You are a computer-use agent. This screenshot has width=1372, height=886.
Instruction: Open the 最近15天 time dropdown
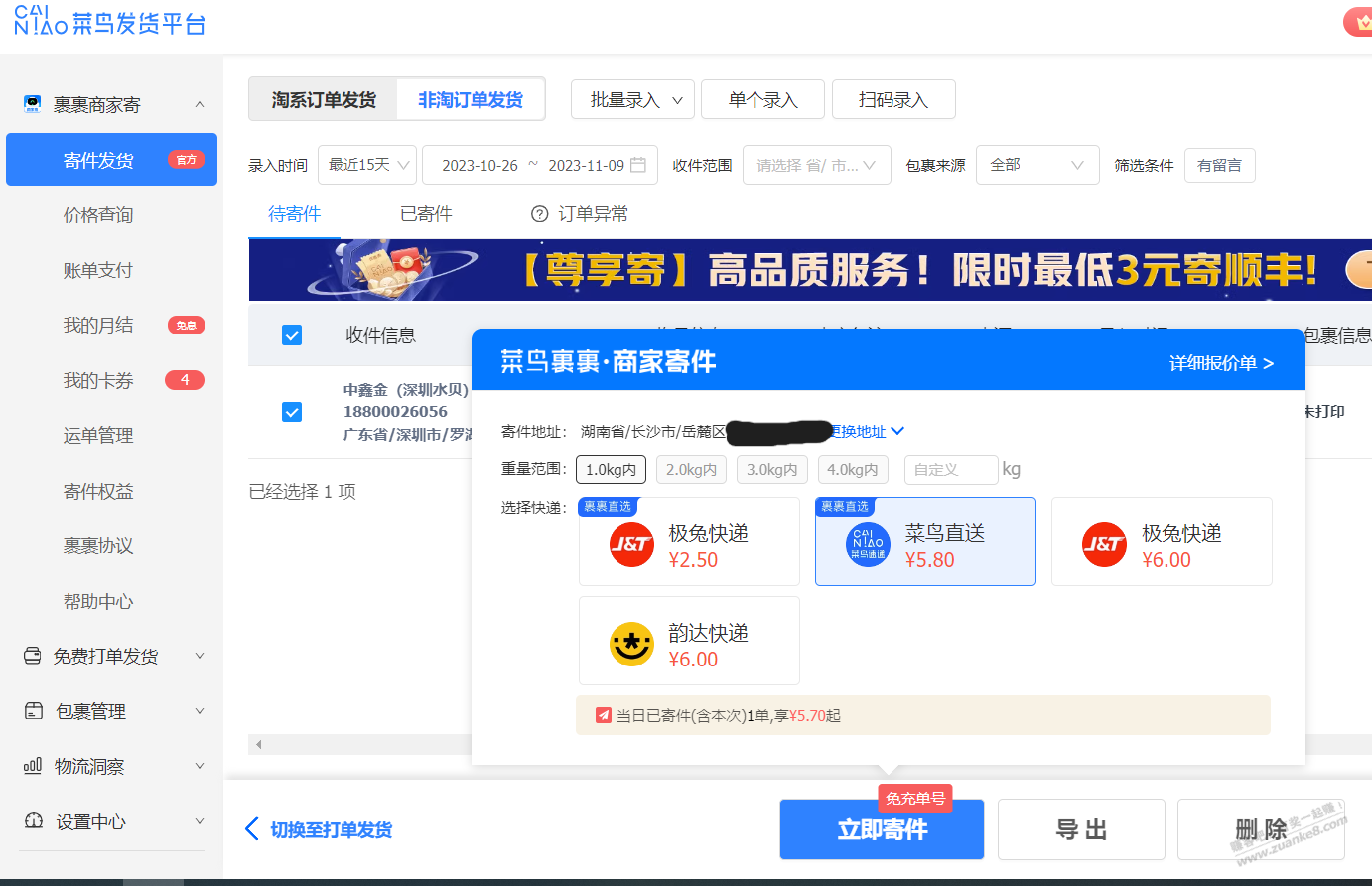tap(367, 165)
